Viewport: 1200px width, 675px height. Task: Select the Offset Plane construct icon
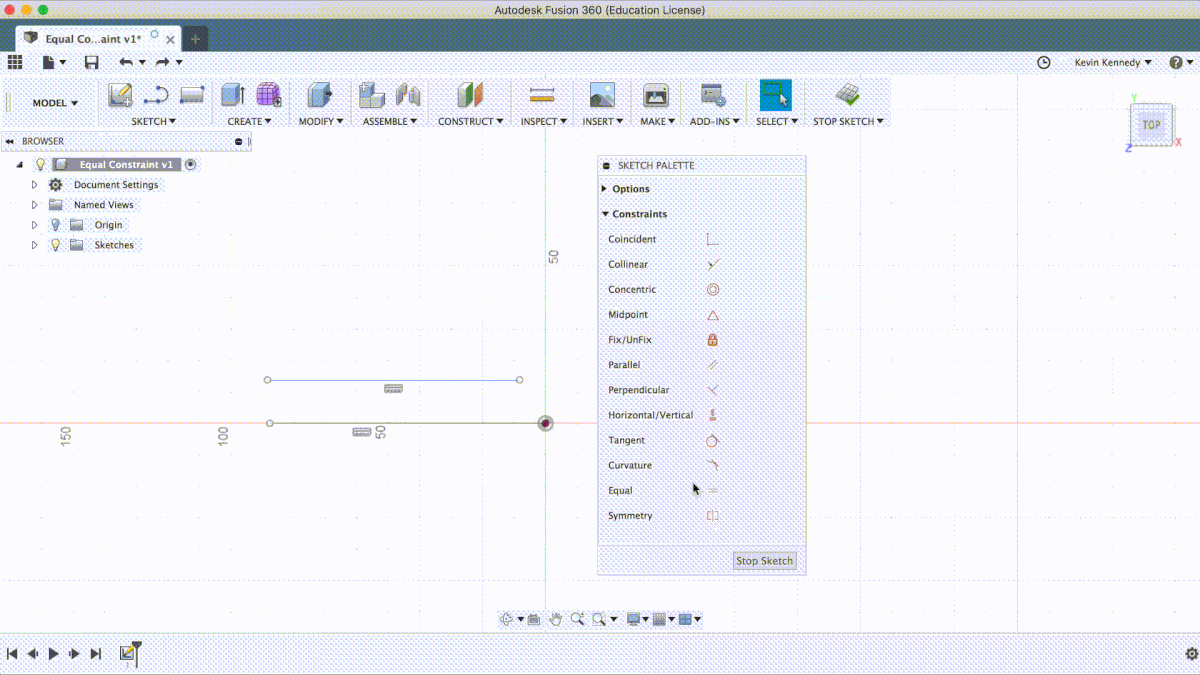[x=471, y=95]
